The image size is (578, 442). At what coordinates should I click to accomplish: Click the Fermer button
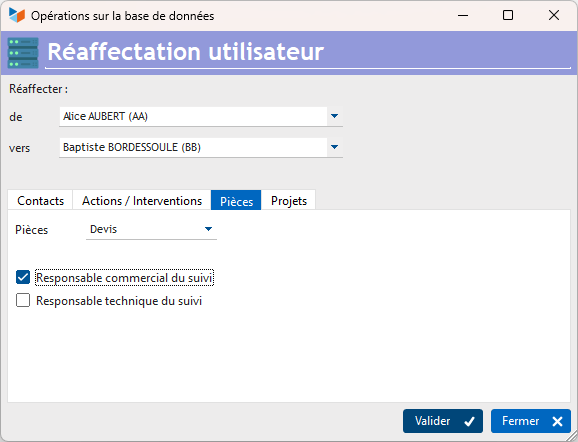click(x=531, y=421)
